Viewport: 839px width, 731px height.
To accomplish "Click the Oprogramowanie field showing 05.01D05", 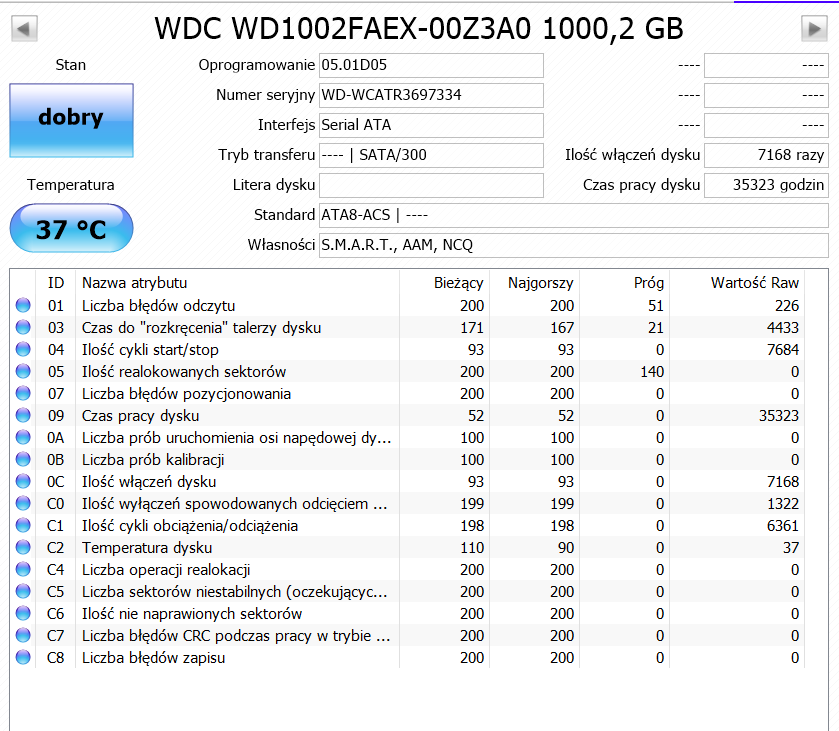I will (x=431, y=65).
